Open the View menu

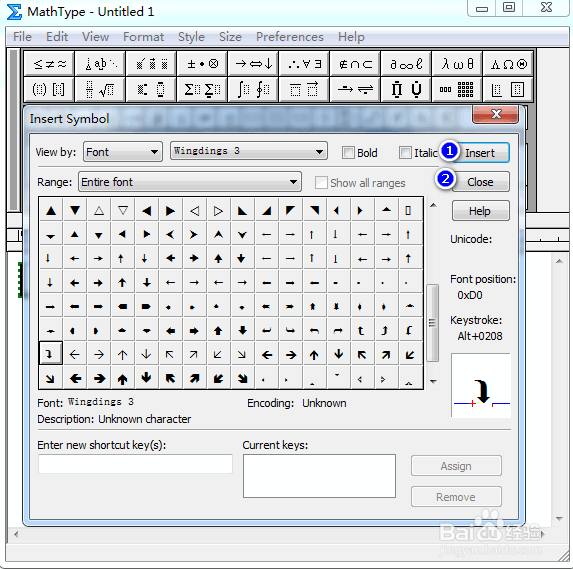(95, 37)
